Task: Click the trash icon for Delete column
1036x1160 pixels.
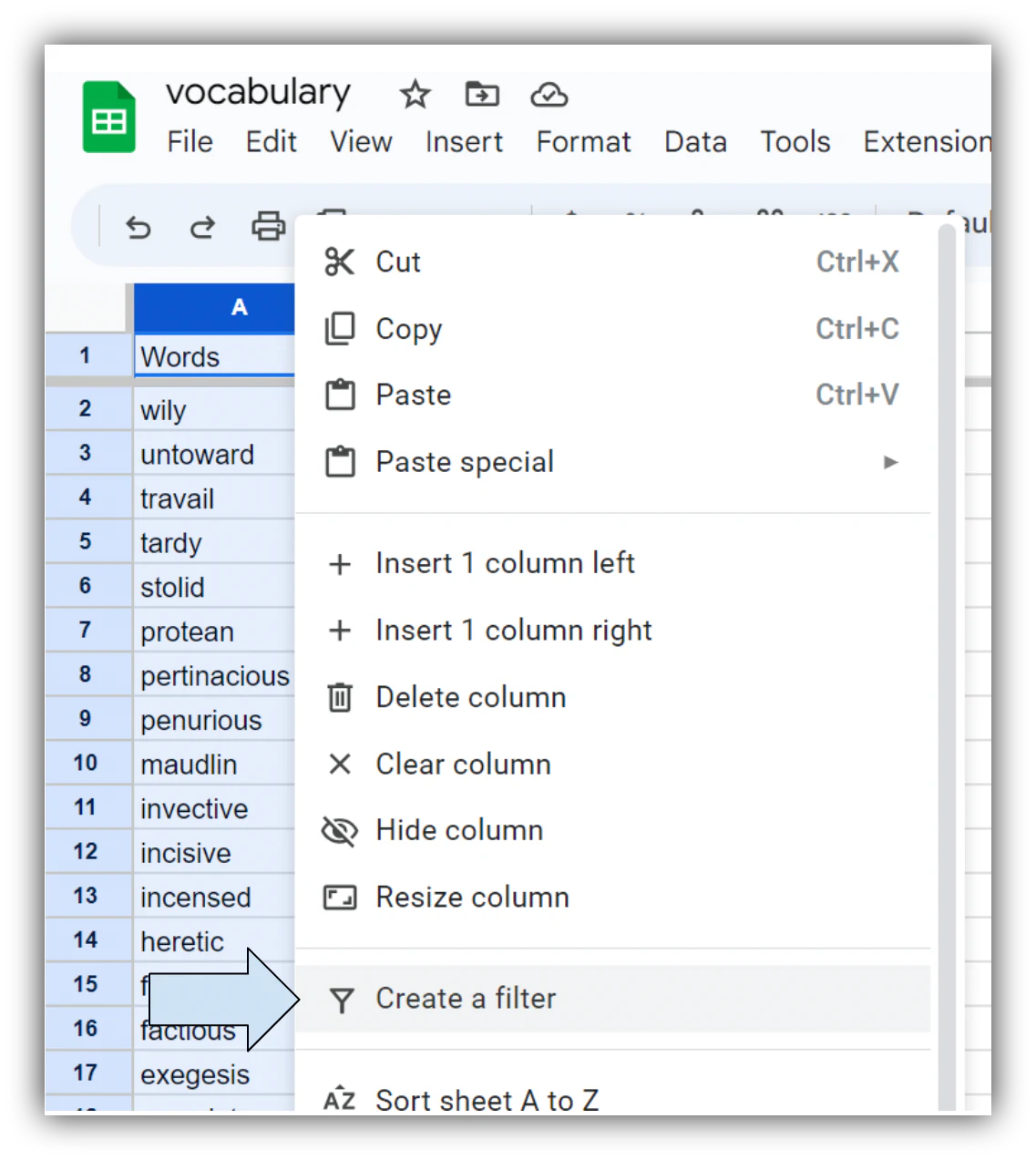Action: [340, 697]
